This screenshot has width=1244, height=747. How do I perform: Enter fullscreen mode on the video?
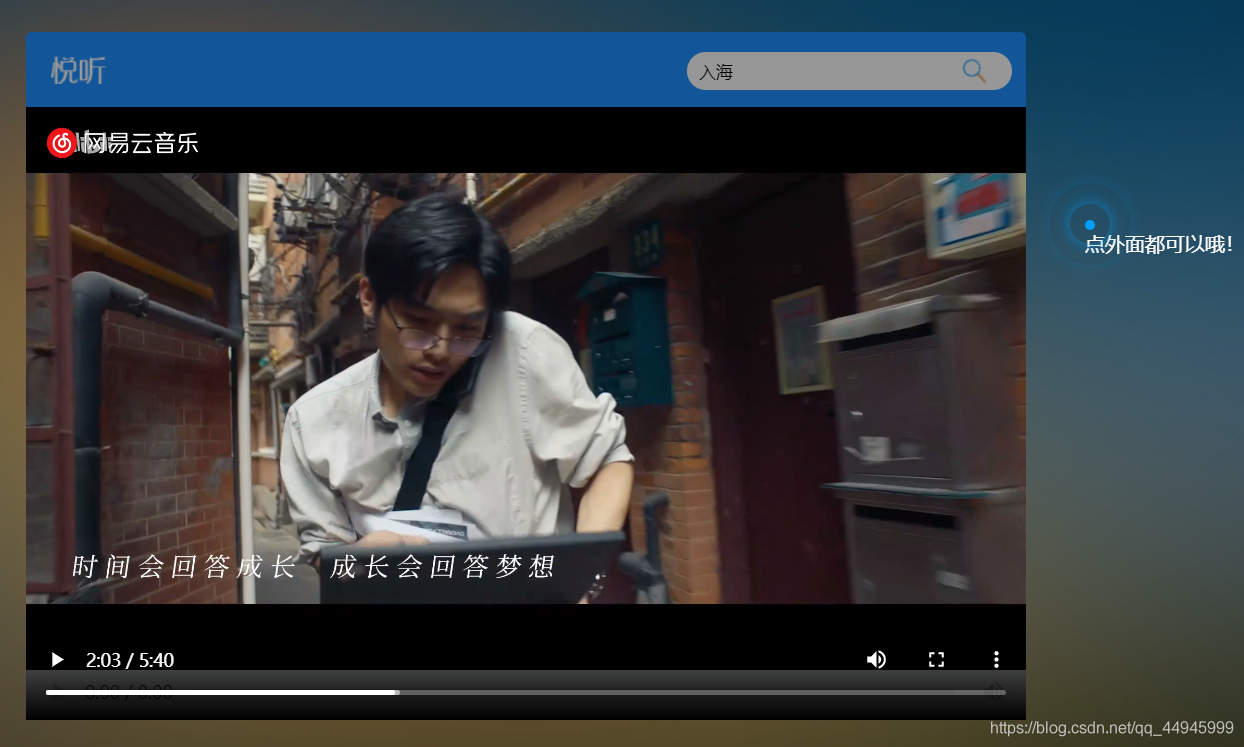click(936, 660)
